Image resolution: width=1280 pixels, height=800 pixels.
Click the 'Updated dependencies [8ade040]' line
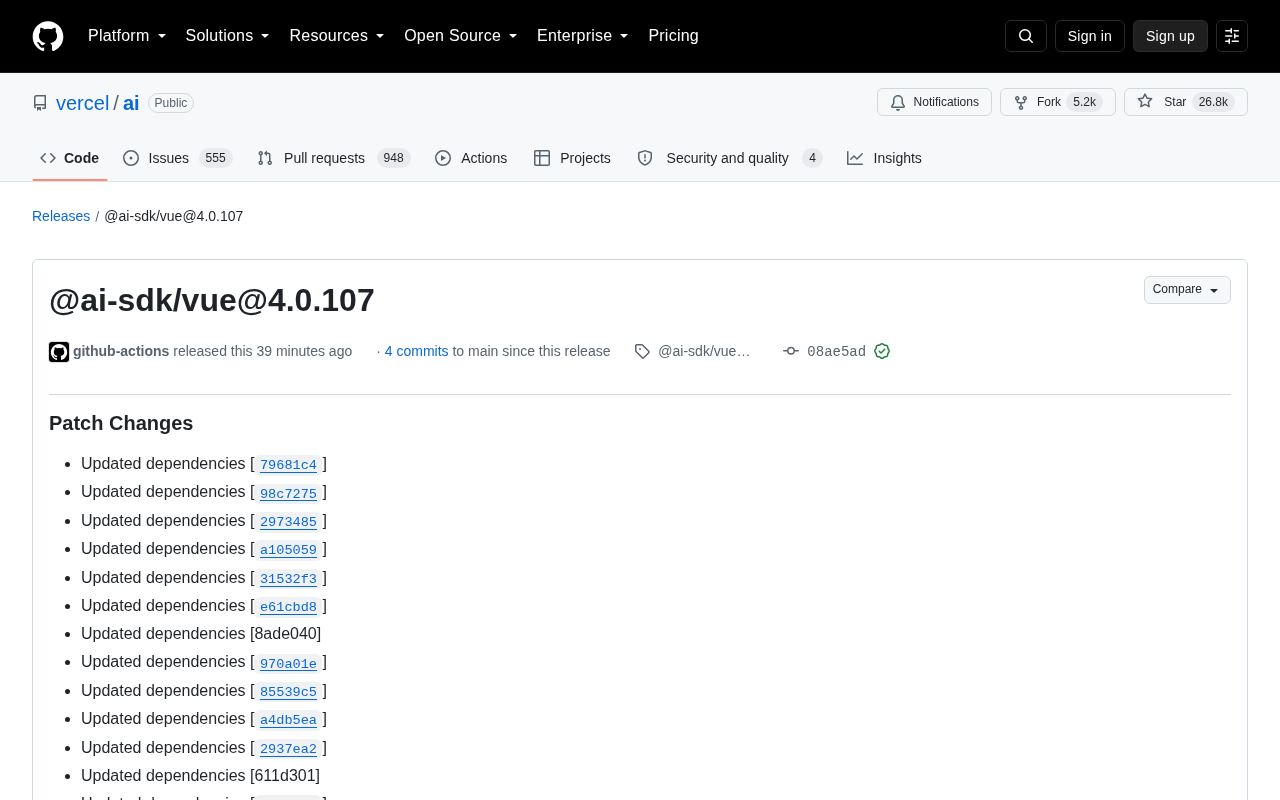[x=201, y=634]
